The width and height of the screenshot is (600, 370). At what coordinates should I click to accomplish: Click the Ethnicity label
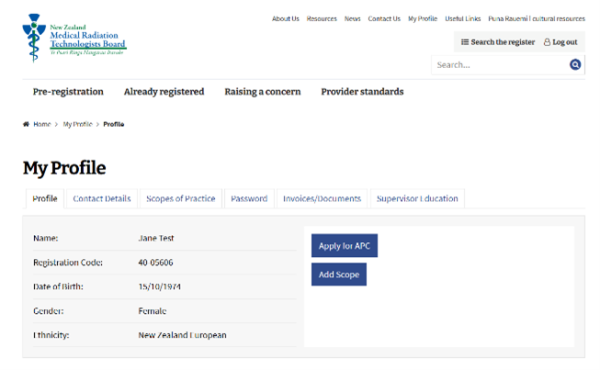tap(51, 335)
